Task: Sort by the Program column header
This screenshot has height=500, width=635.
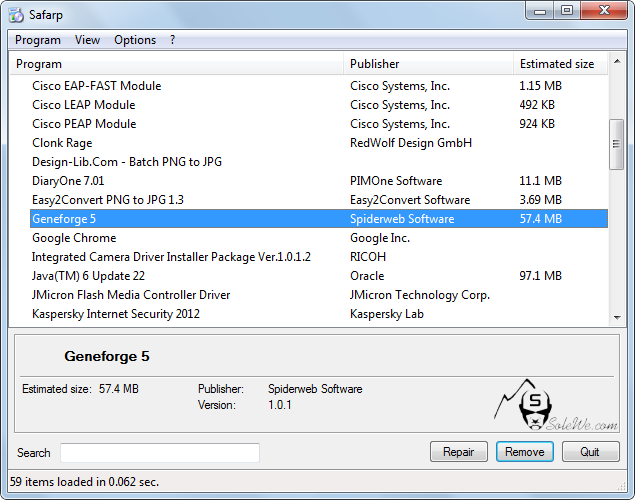Action: [x=177, y=64]
